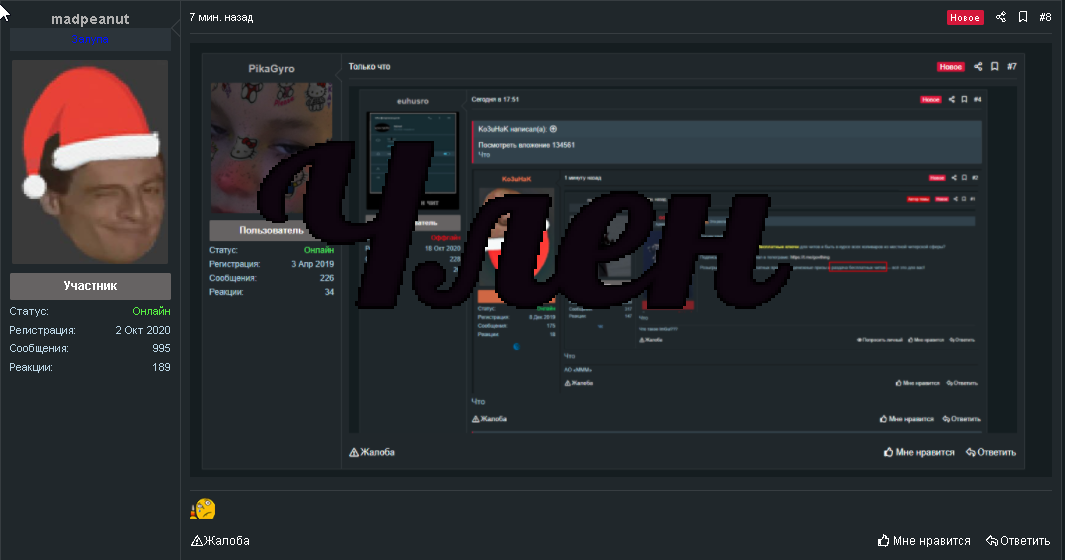Click the warning triangle icon next to bottom 'Жалоба'
1065x560 pixels.
point(197,541)
